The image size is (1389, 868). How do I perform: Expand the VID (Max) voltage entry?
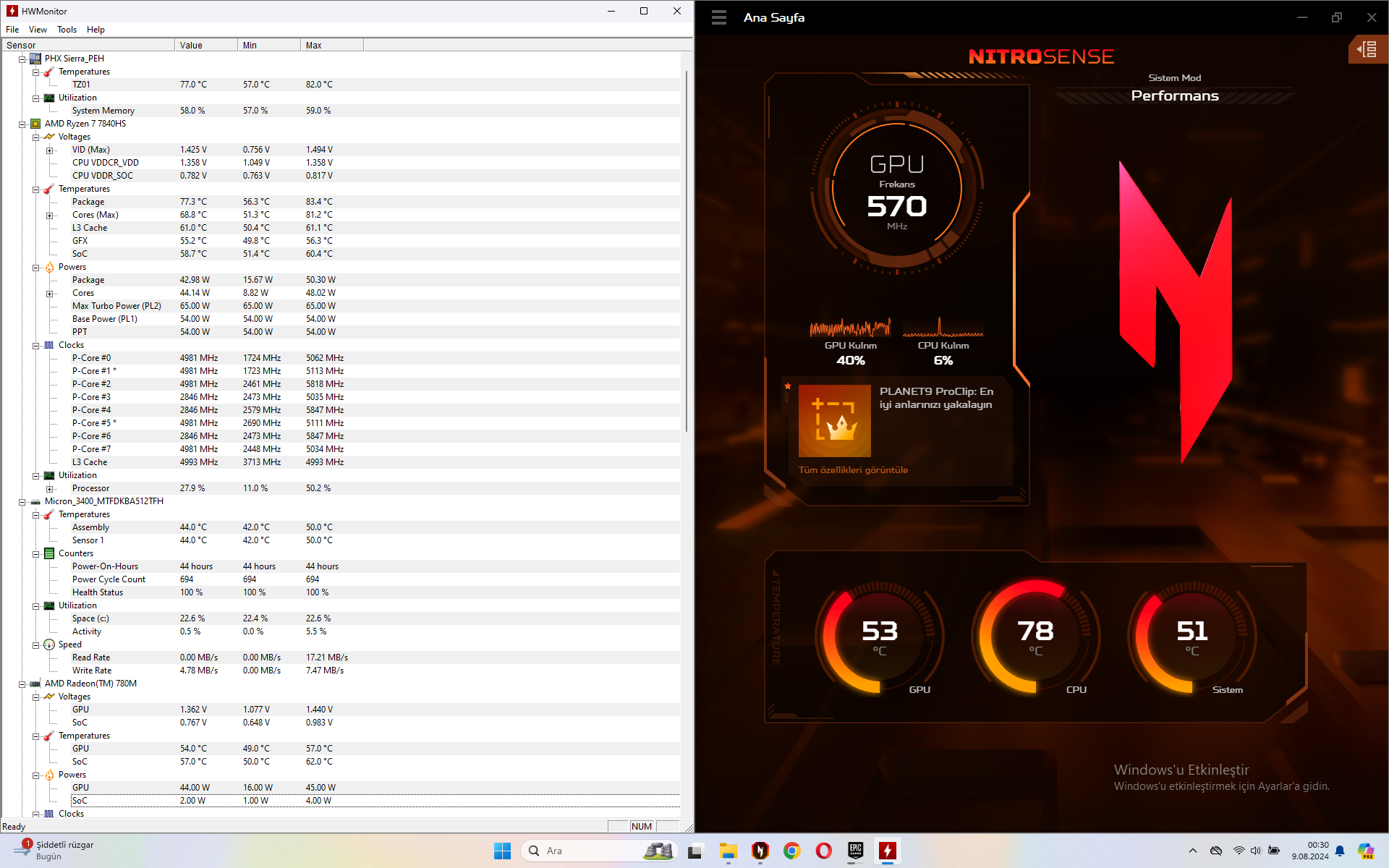click(x=49, y=150)
